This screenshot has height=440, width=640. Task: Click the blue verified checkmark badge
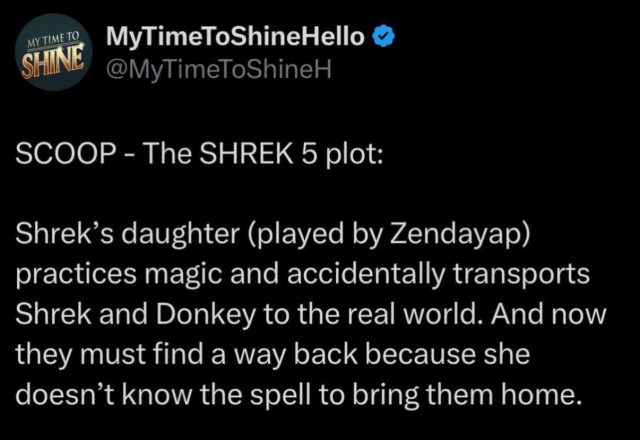(x=383, y=37)
